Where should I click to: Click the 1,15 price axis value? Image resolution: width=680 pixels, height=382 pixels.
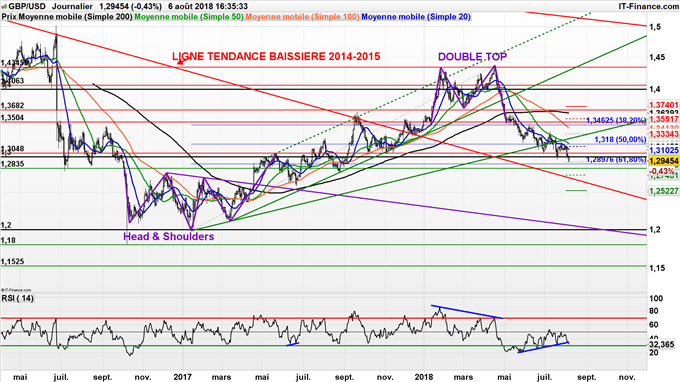pos(657,268)
